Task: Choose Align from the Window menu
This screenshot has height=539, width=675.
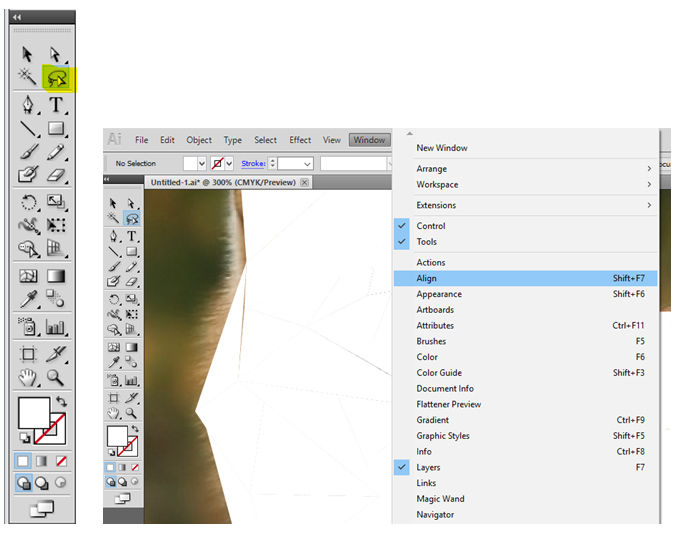Action: 427,279
